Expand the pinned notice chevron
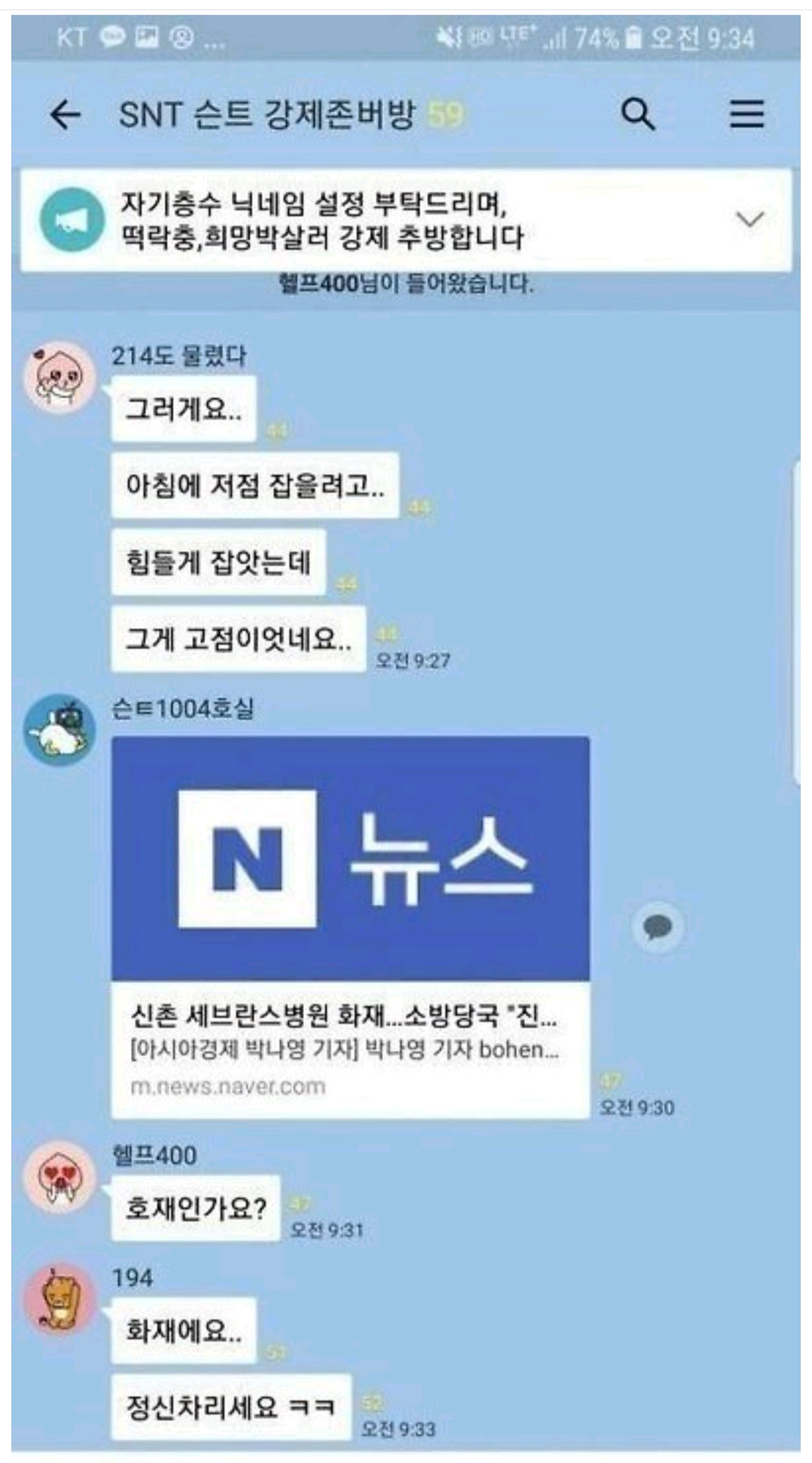 (749, 219)
